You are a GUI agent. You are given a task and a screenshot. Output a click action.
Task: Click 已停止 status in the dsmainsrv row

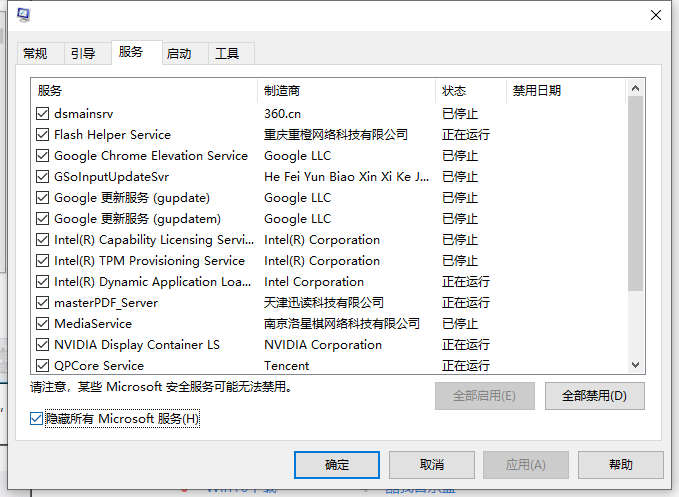pos(460,114)
